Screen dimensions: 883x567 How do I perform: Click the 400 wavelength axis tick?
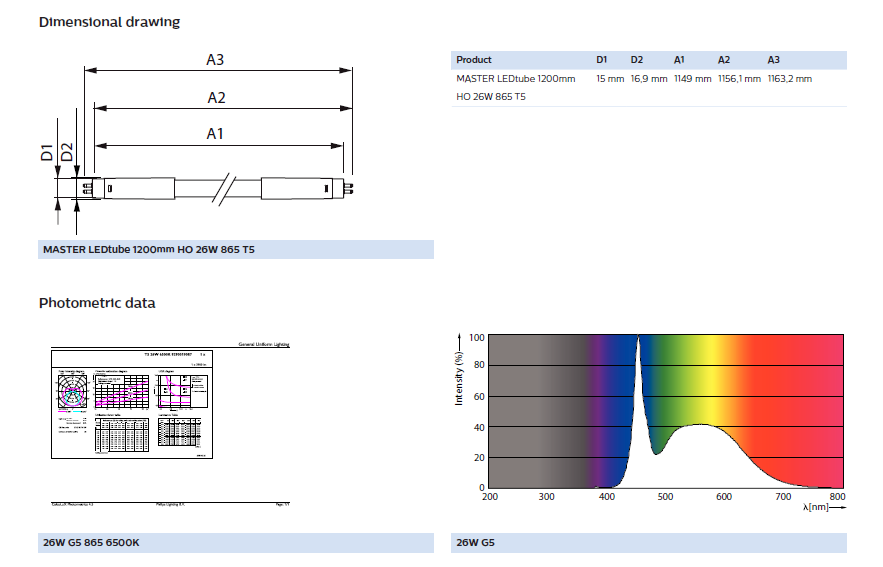point(606,497)
